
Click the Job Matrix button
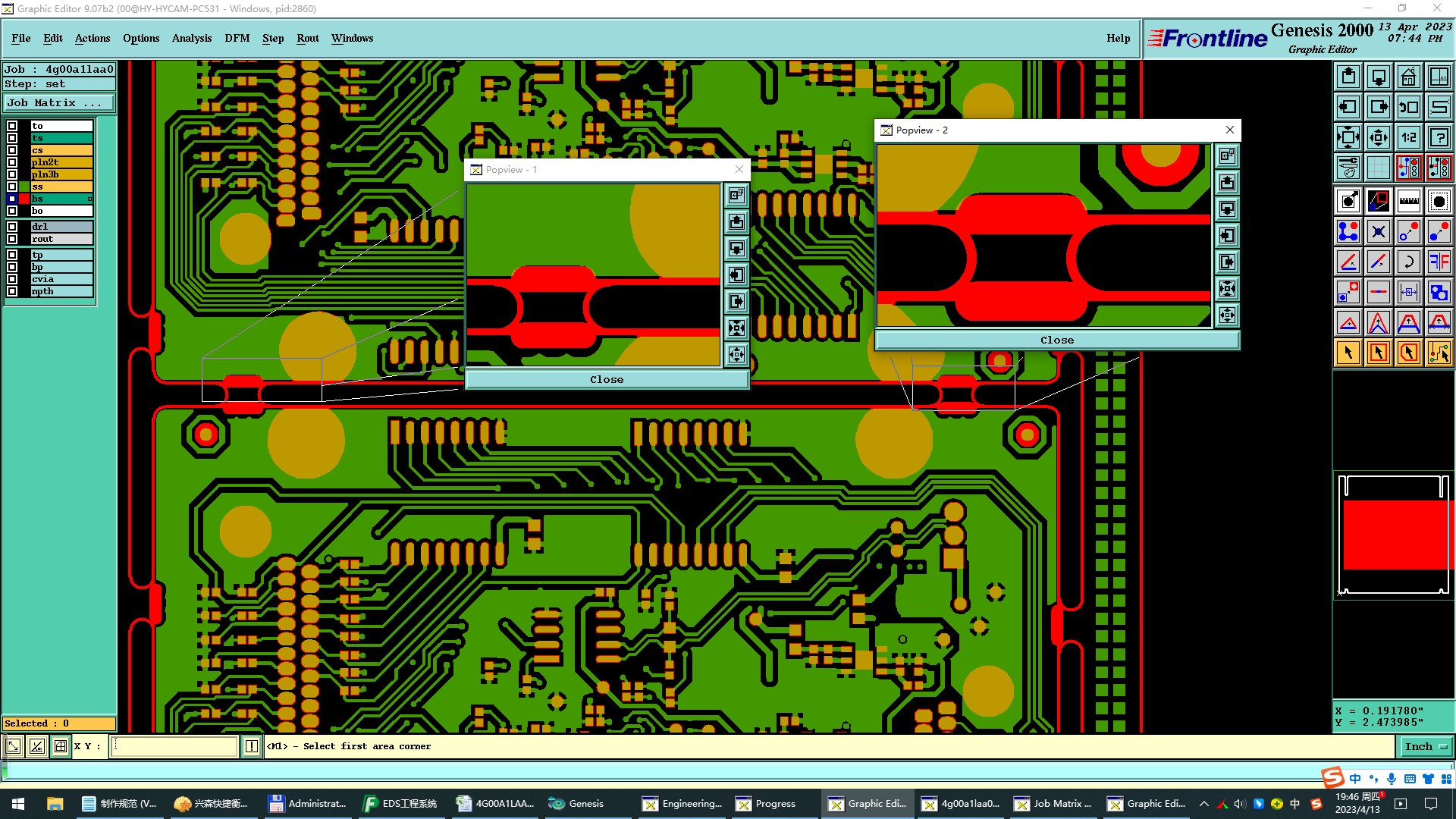58,103
